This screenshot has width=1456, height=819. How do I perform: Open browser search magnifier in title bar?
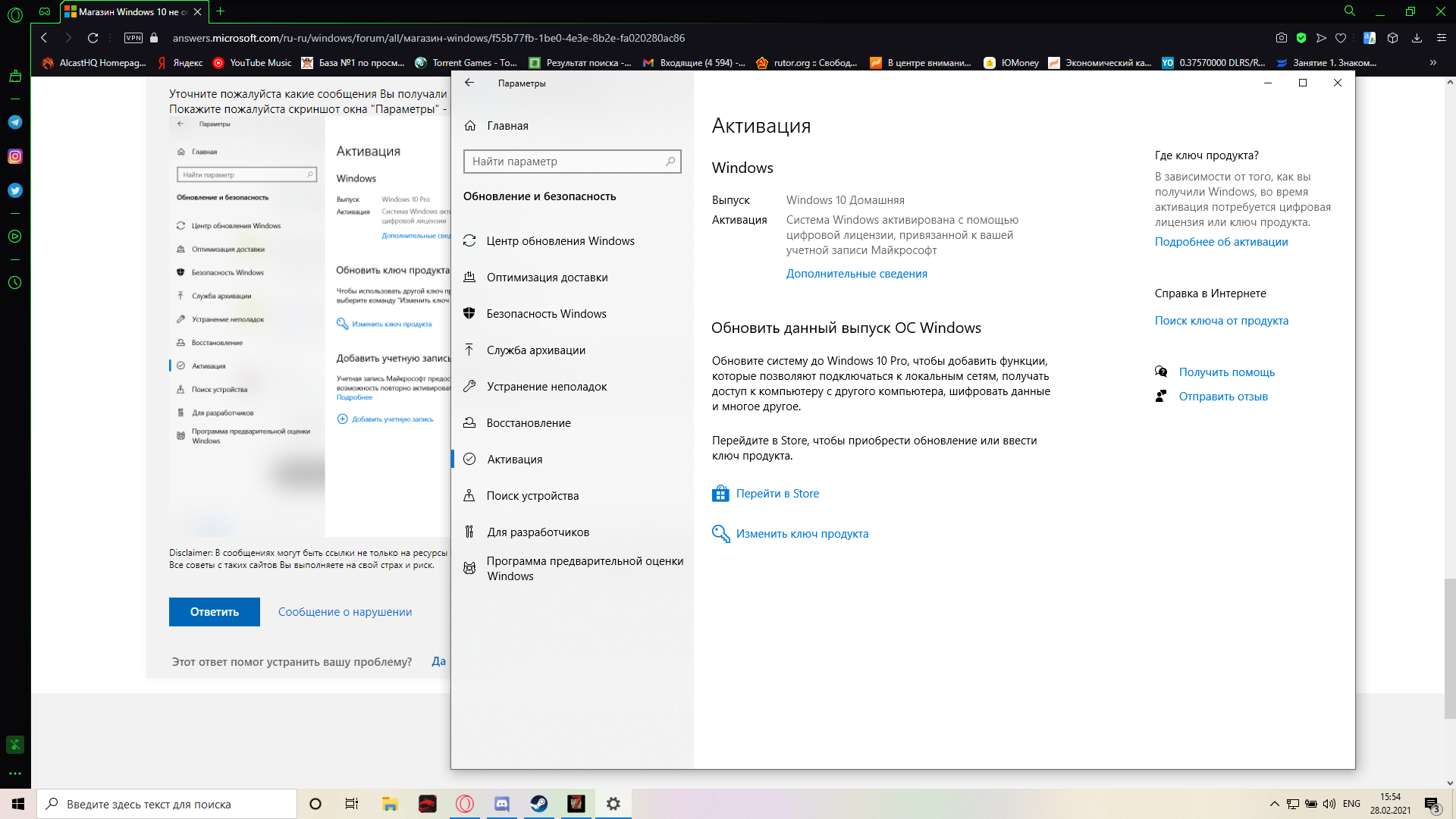tap(1350, 11)
